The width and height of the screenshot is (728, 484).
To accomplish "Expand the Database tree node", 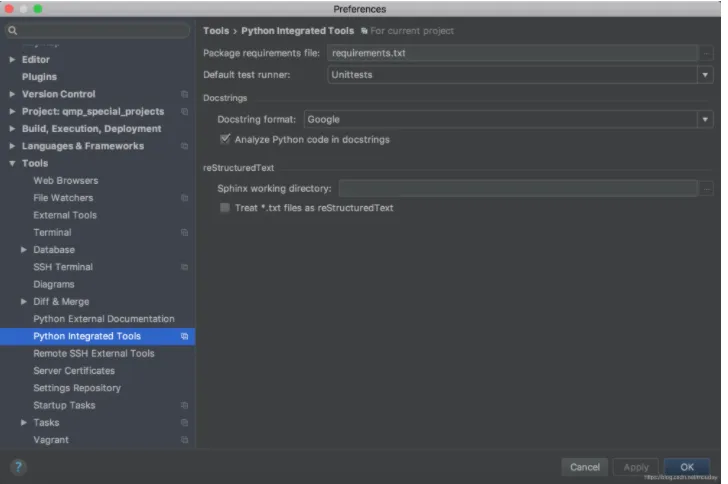I will point(24,250).
